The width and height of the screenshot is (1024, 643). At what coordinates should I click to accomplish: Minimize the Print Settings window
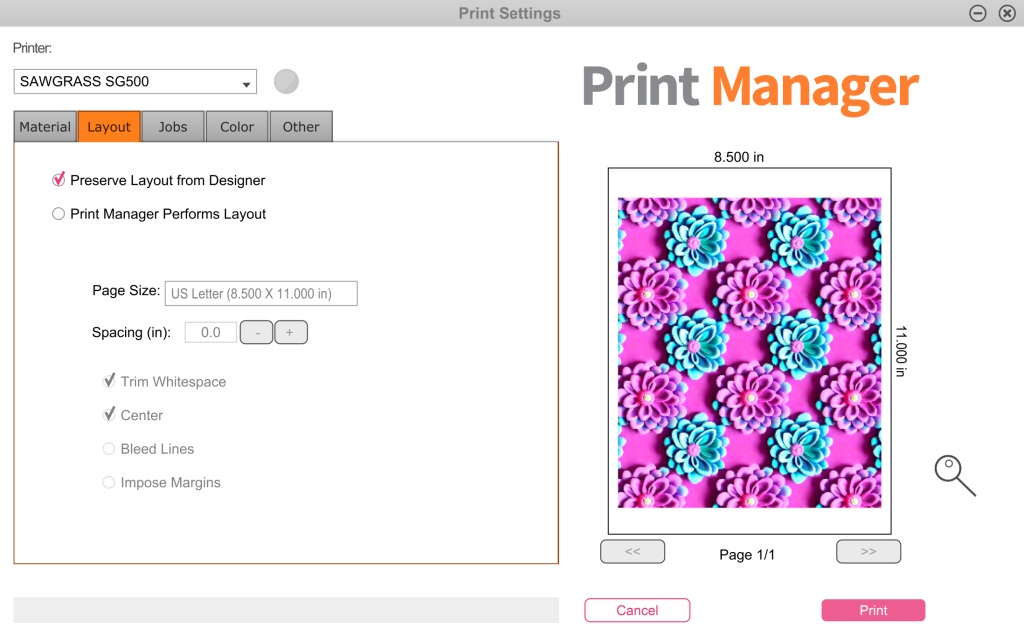978,13
